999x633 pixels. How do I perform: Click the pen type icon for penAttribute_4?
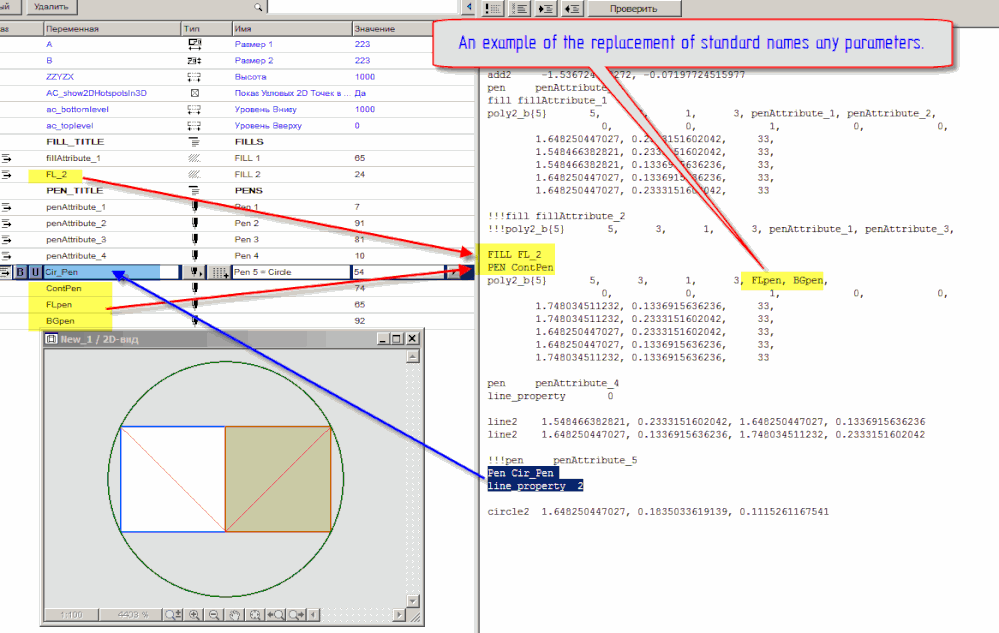(195, 255)
